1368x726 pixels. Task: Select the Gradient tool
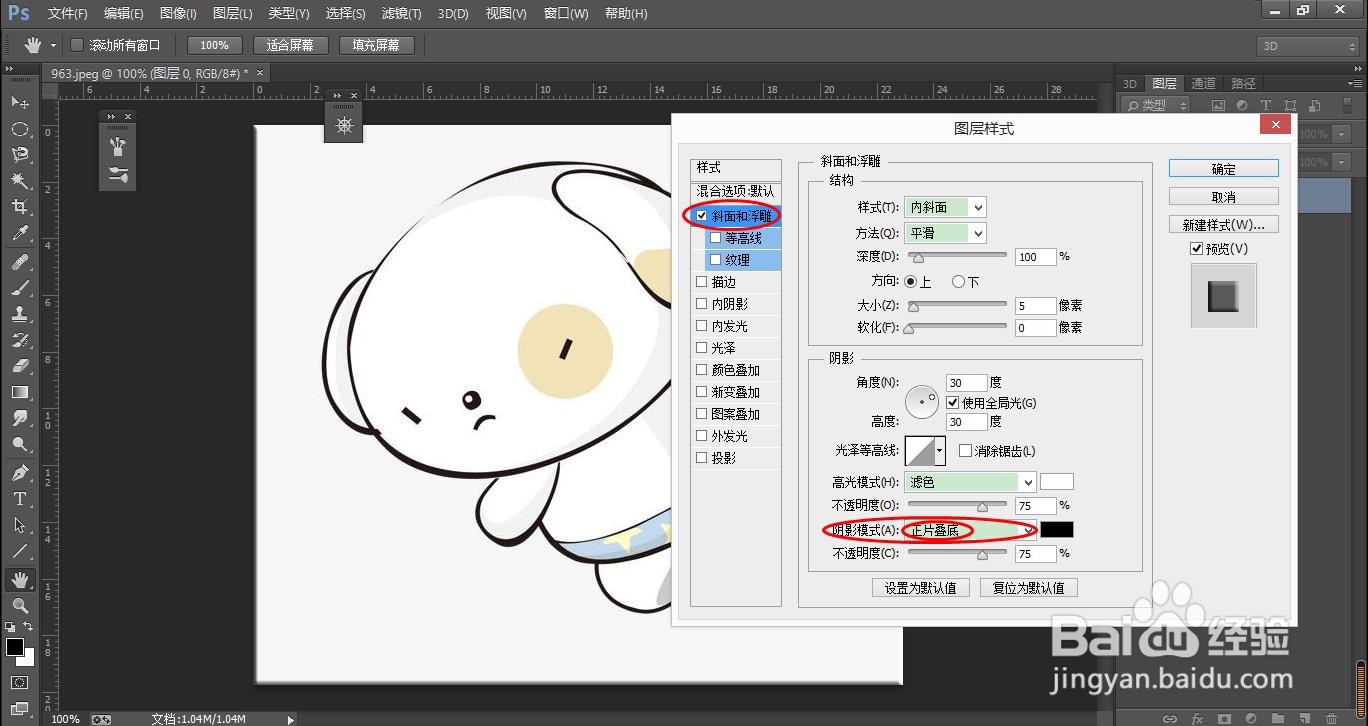[19, 392]
